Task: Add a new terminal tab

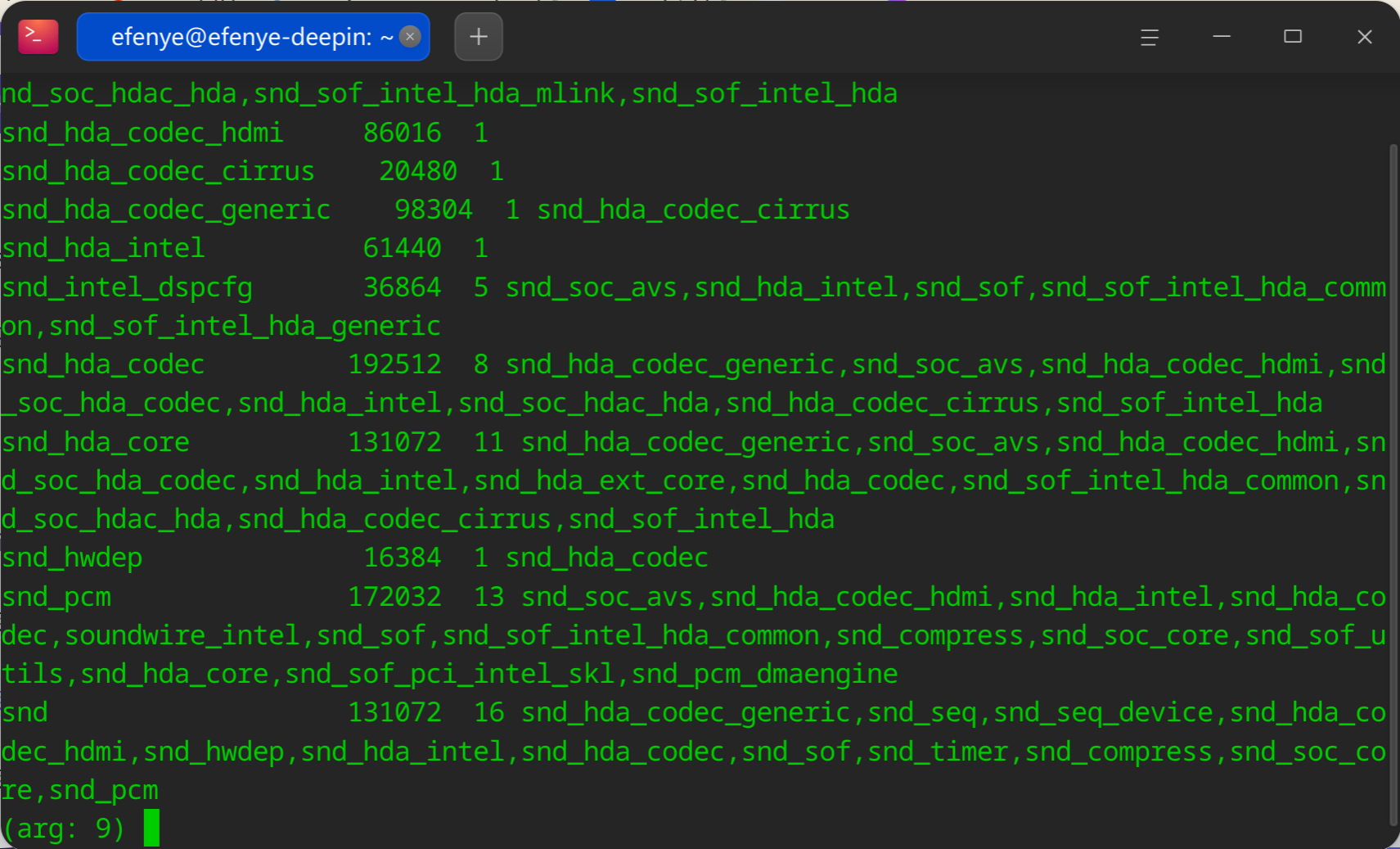Action: click(479, 37)
